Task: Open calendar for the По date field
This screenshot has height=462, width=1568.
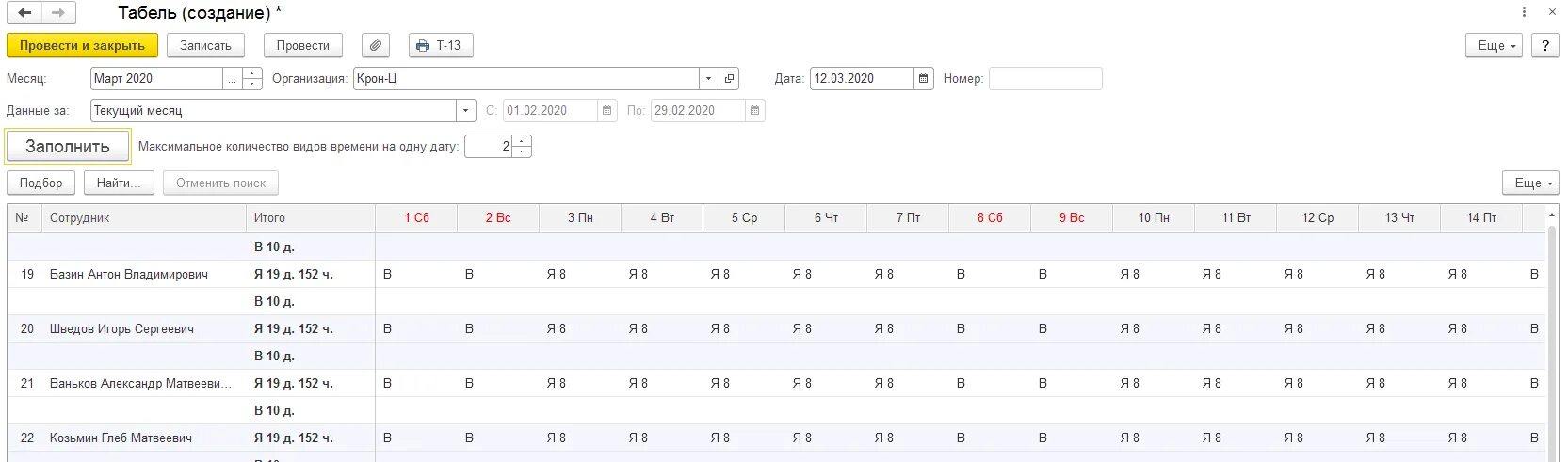Action: click(x=754, y=111)
